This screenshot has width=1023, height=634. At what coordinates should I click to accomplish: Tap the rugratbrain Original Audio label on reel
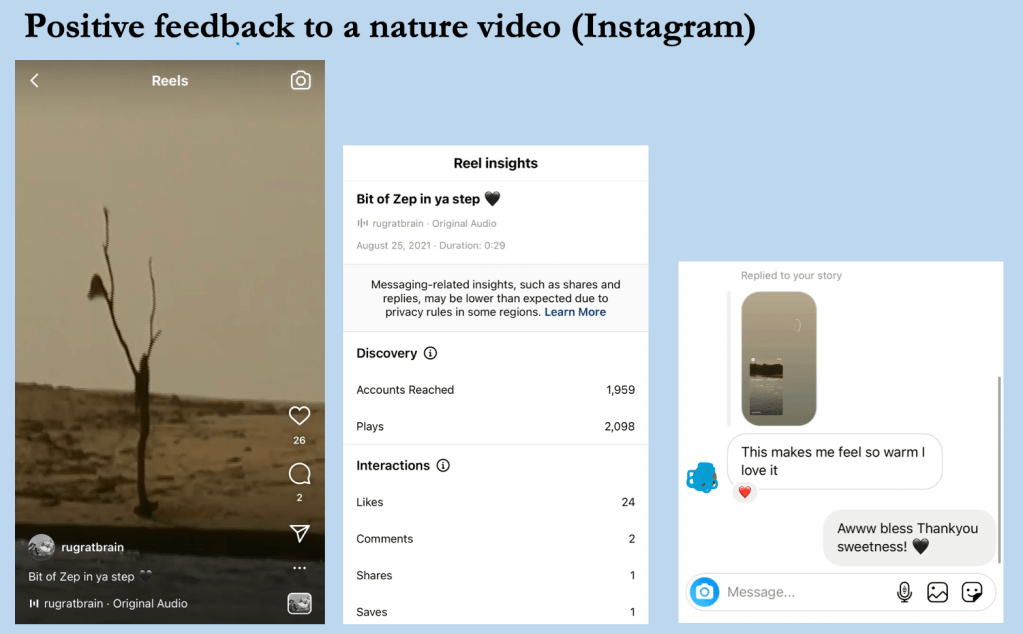point(108,603)
